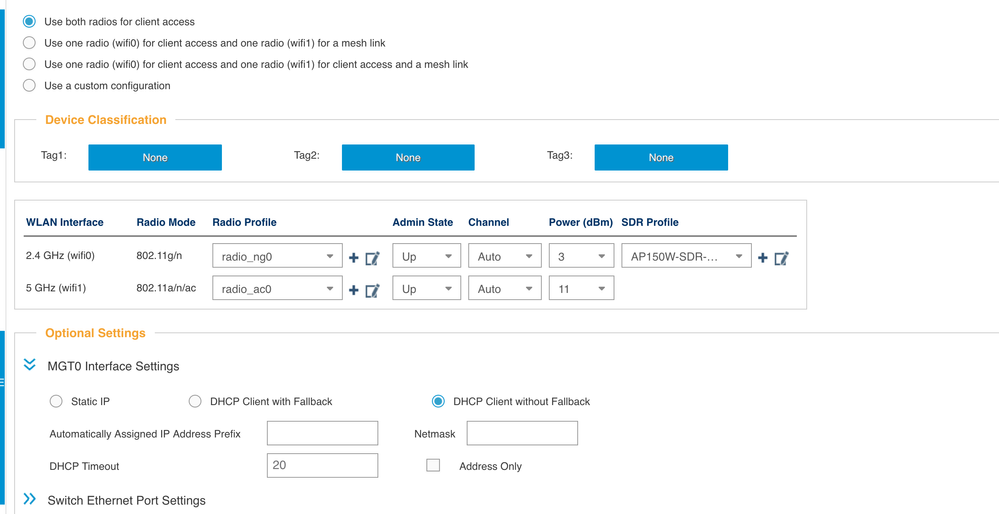
Task: Click the DHCP Timeout input field
Action: (322, 465)
